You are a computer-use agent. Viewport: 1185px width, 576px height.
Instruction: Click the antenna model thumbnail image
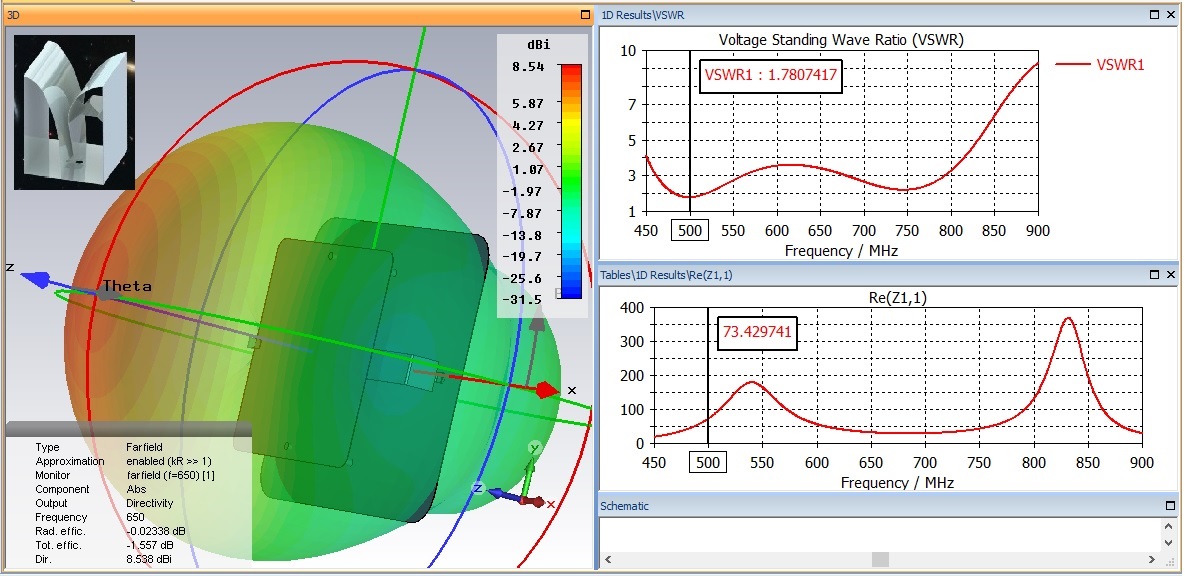click(x=74, y=112)
